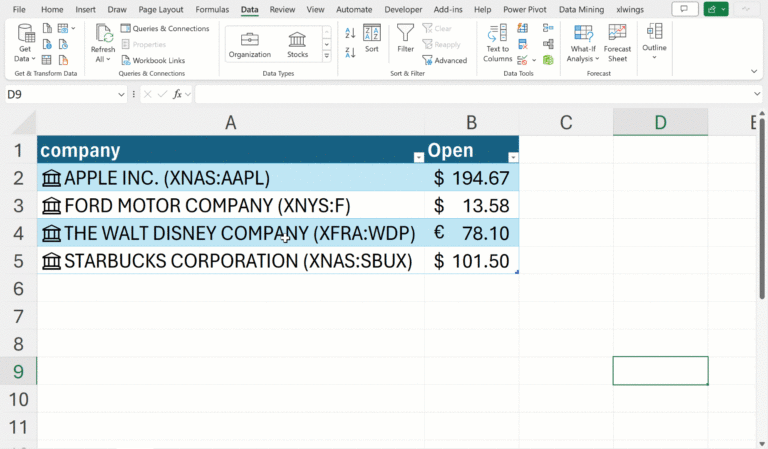Click the Insert Function fx icon
Screen dimensions: 768x449
[178, 94]
